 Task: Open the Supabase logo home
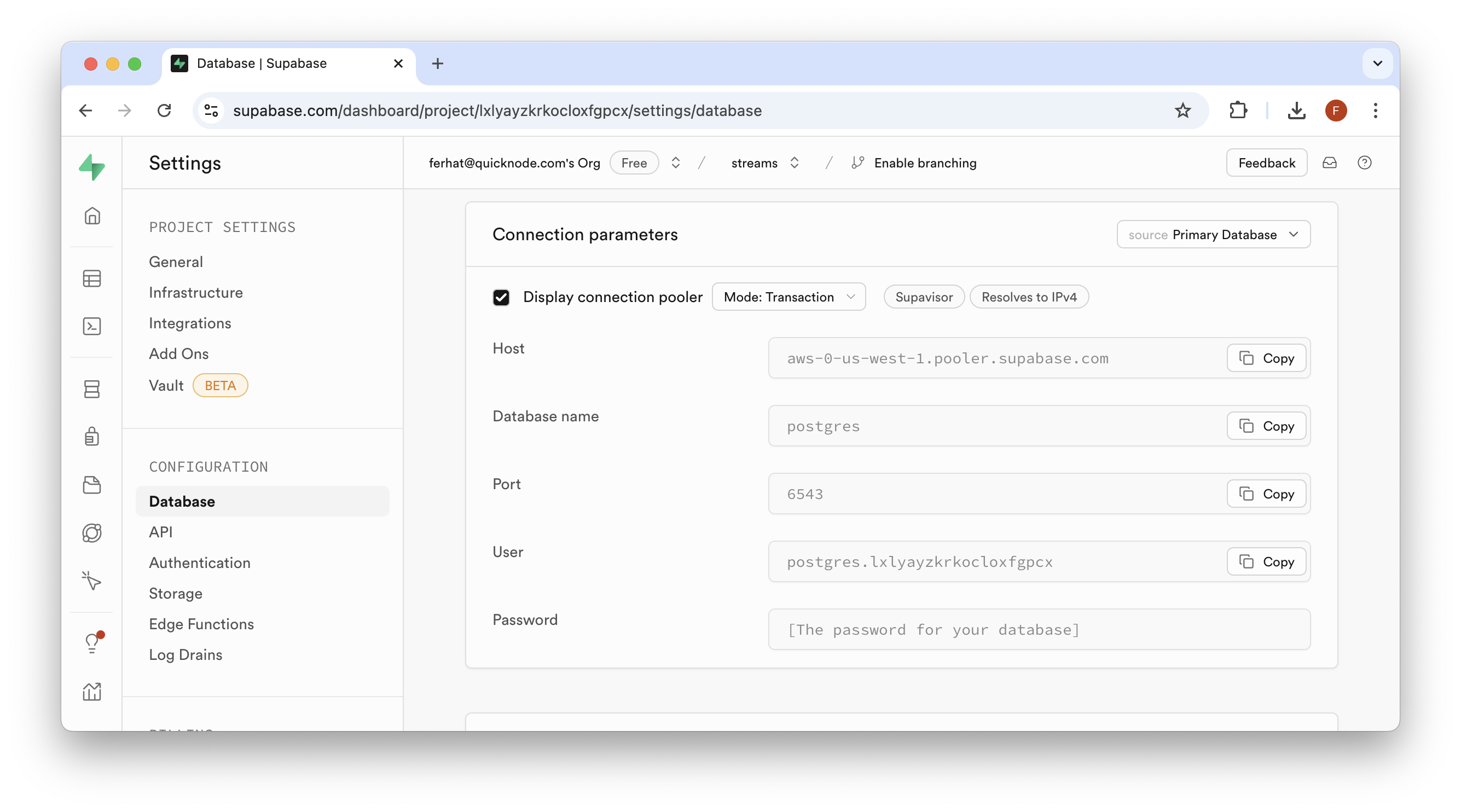pos(92,167)
